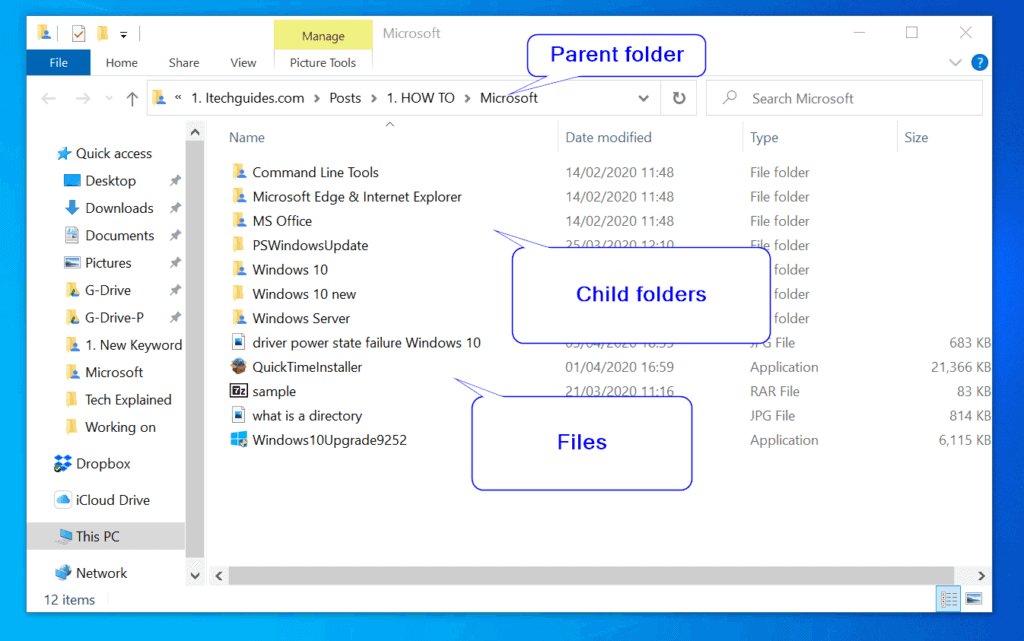Go forward using the Forward arrow
1024x641 pixels.
83,99
